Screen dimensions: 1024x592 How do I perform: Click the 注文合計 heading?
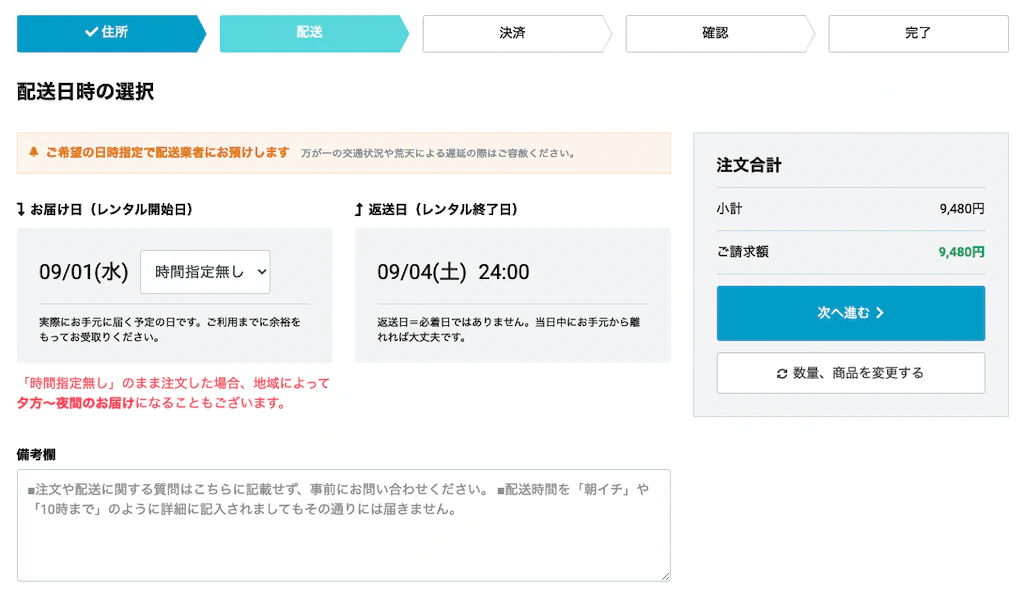coord(749,165)
